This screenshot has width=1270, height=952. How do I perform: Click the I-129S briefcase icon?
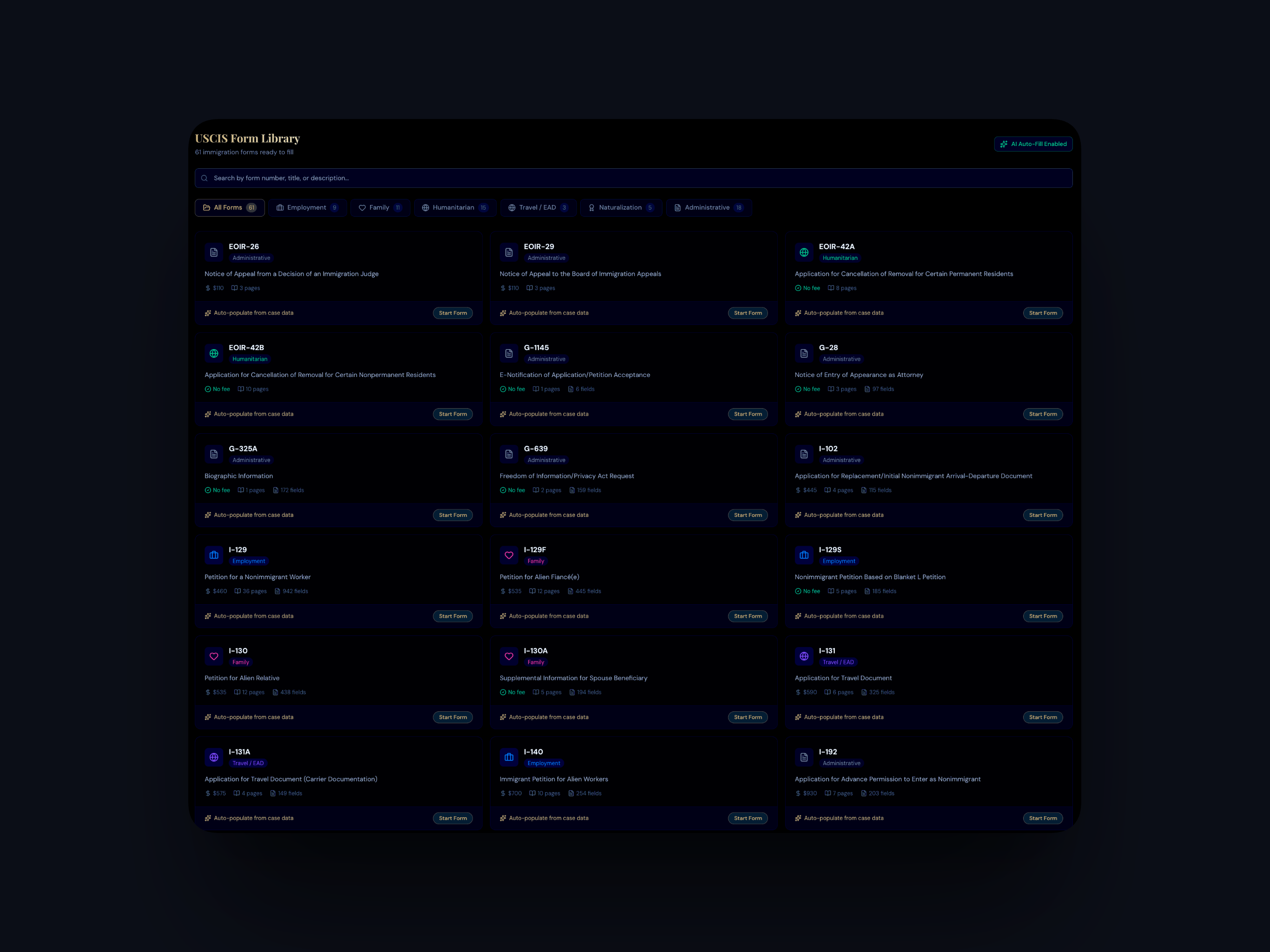804,555
